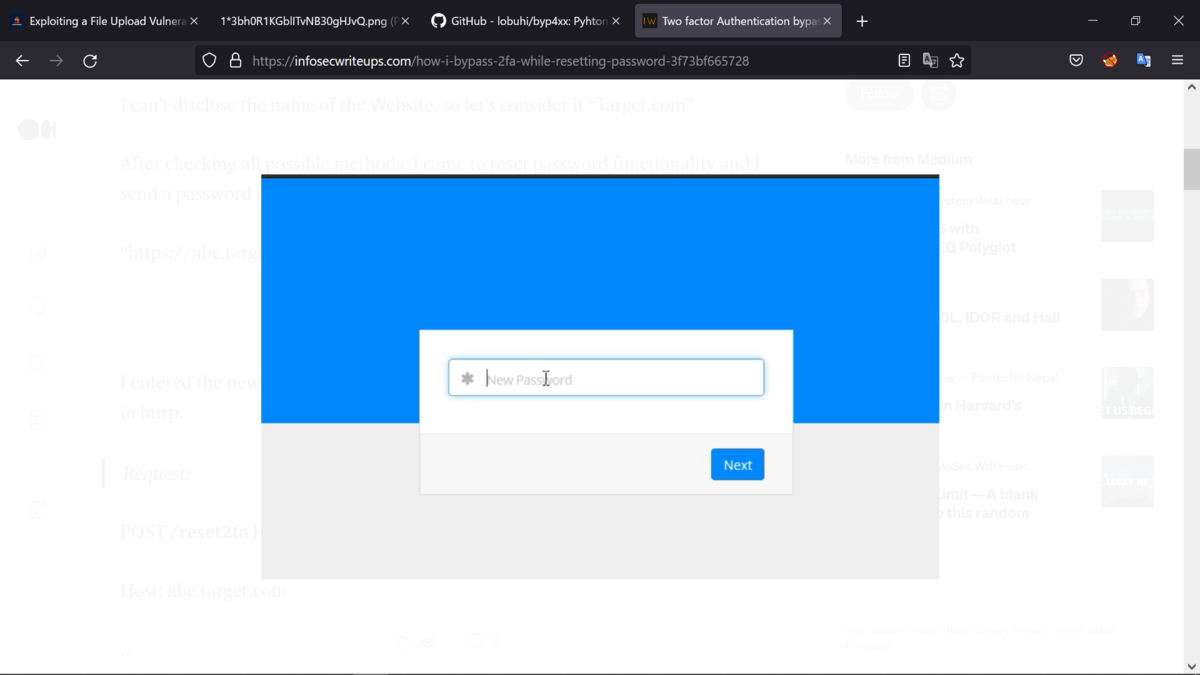The width and height of the screenshot is (1200, 675).
Task: Reload the current page
Action: point(90,60)
